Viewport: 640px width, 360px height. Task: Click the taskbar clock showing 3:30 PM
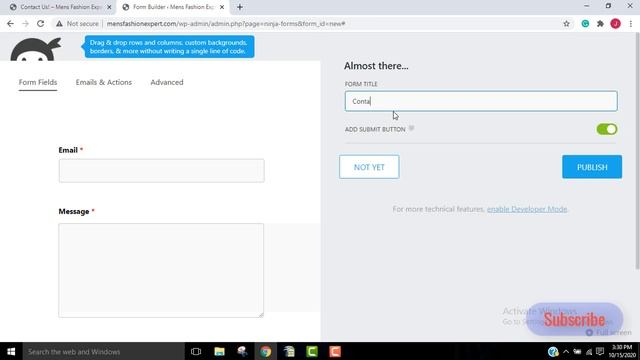(622, 351)
